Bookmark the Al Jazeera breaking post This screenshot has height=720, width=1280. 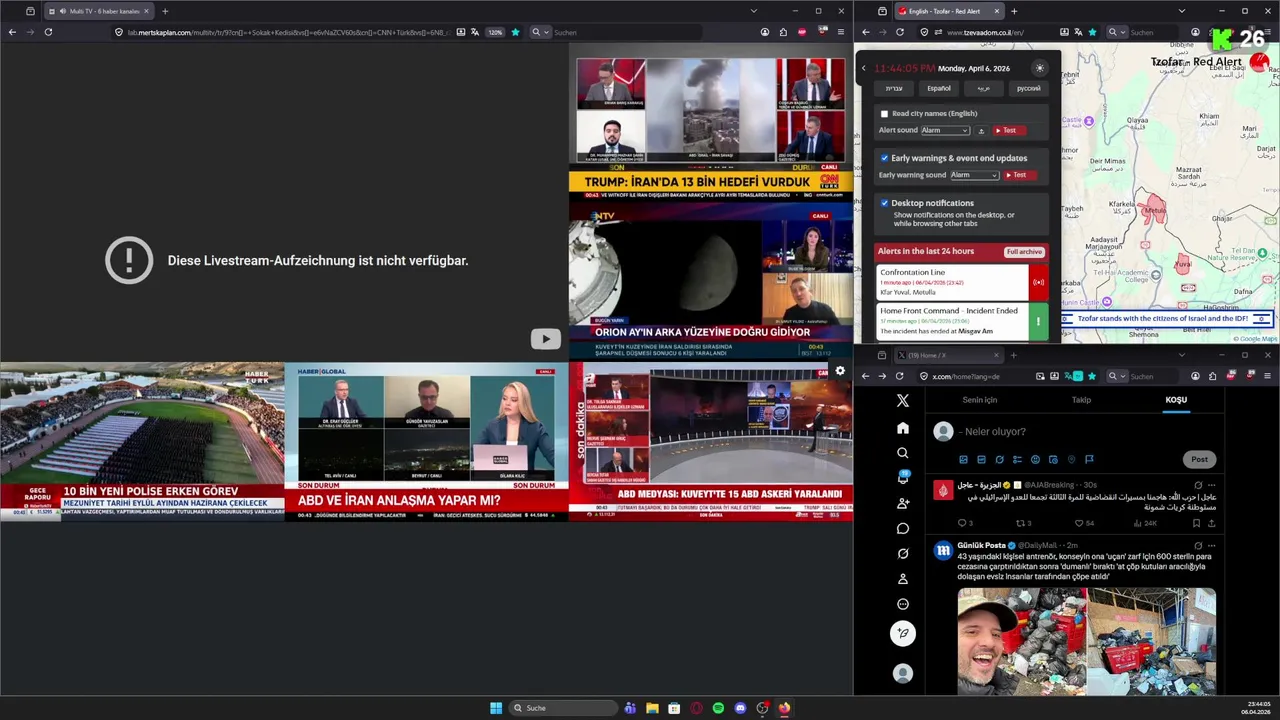(x=1195, y=523)
